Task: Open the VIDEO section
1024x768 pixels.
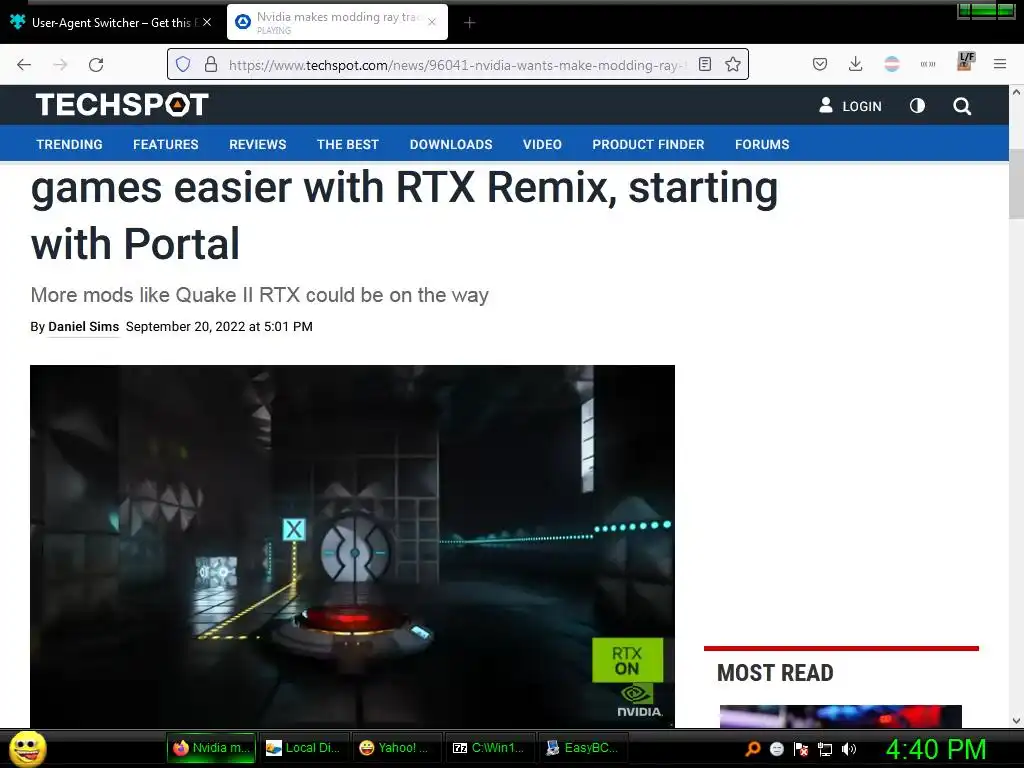Action: 542,144
